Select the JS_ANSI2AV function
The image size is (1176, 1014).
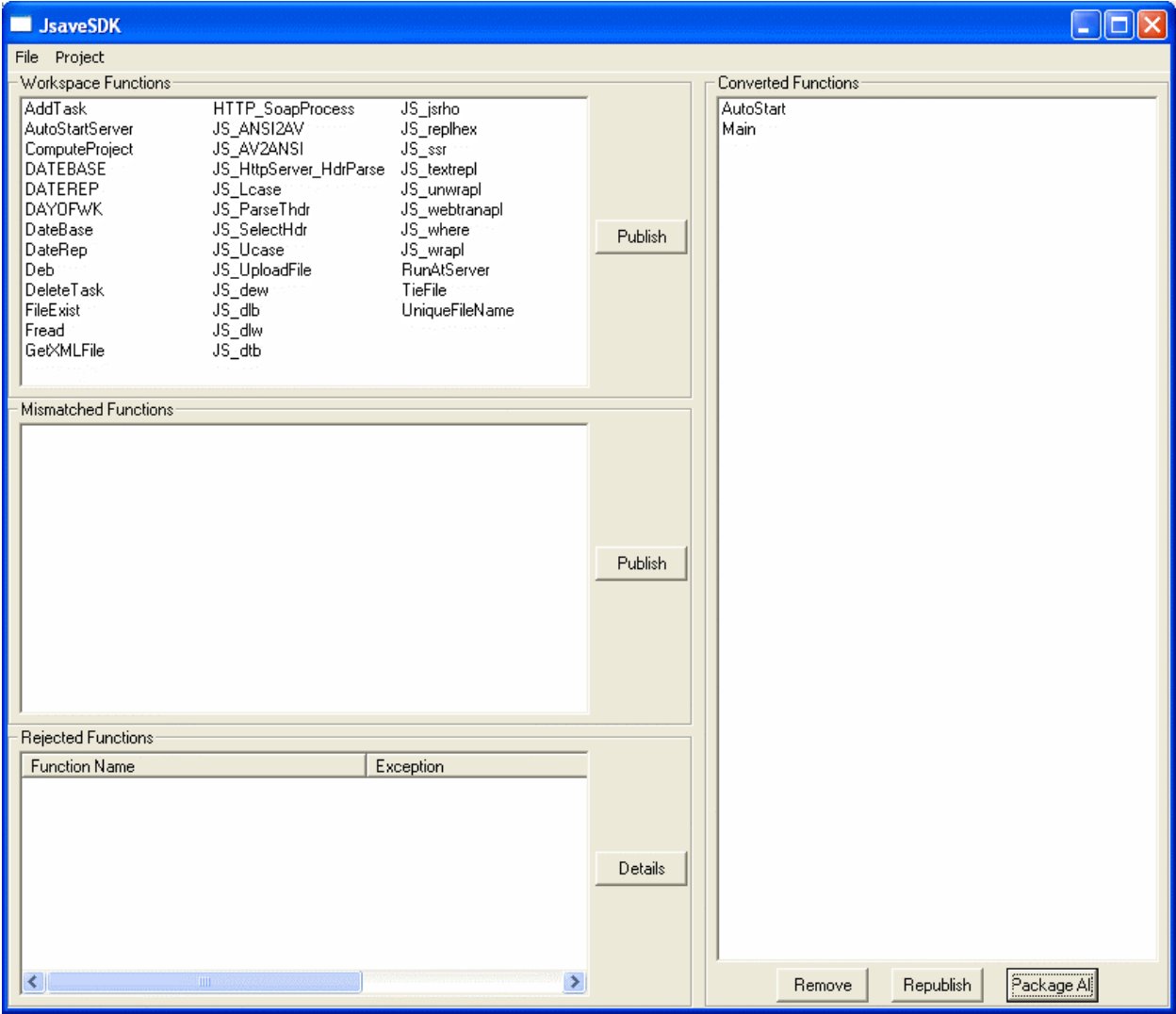tap(258, 129)
